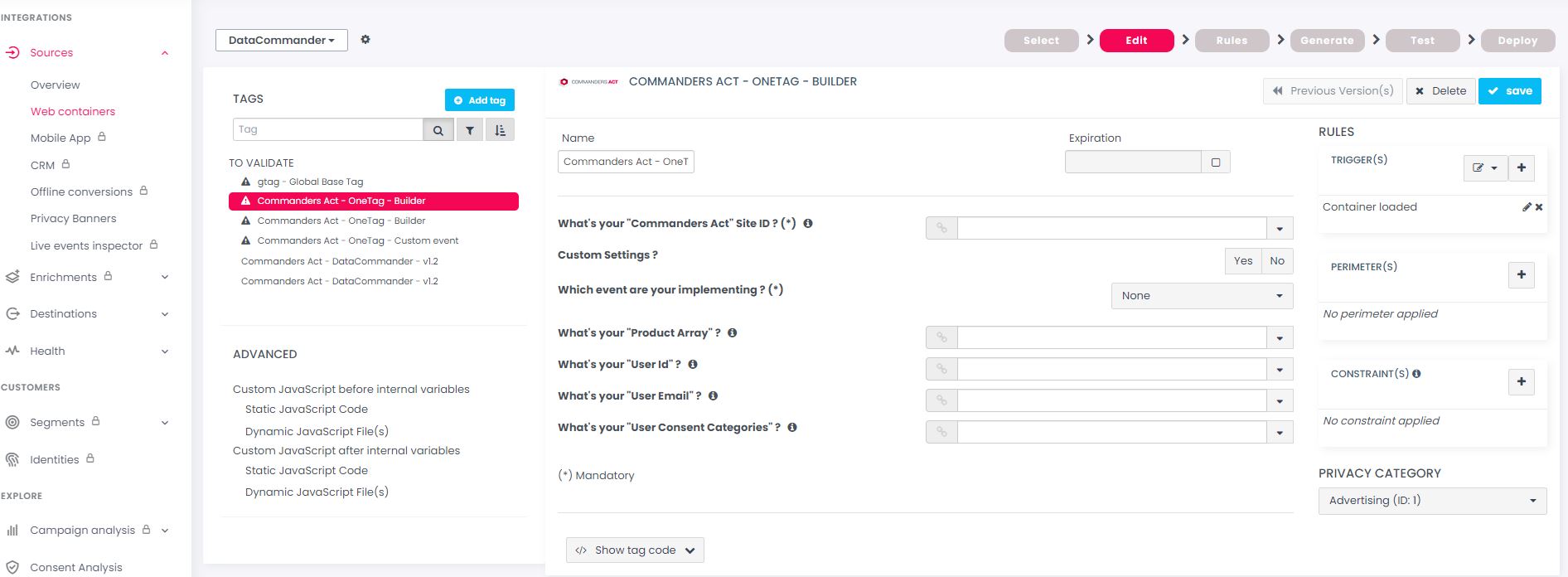This screenshot has height=577, width=1568.
Task: Open Overview in the sidebar
Action: click(x=56, y=85)
